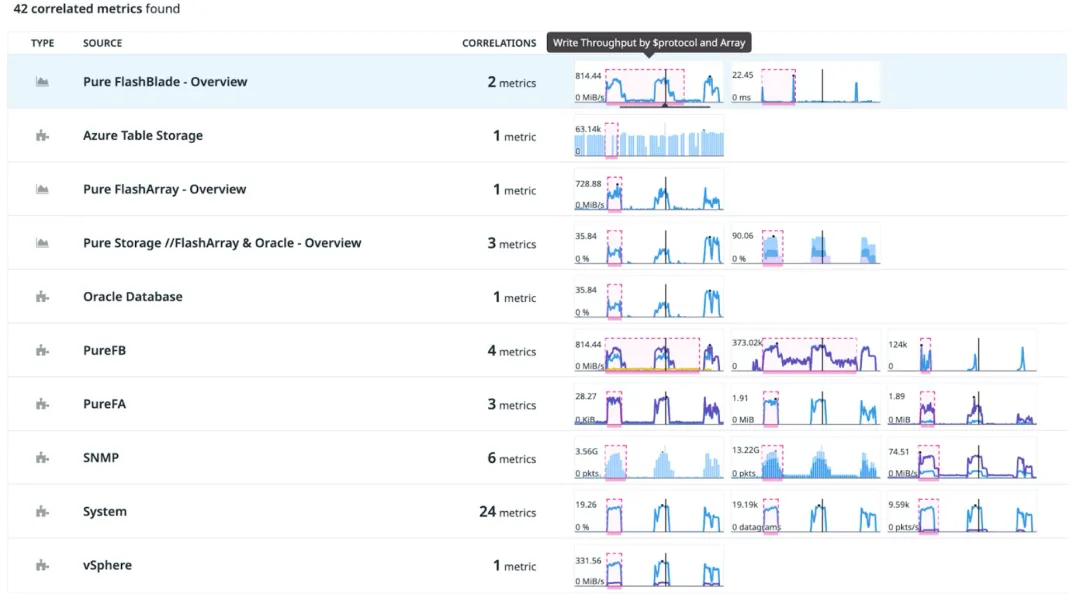Open the 373.02k chart in PureFB row
1080x605 pixels.
point(805,352)
